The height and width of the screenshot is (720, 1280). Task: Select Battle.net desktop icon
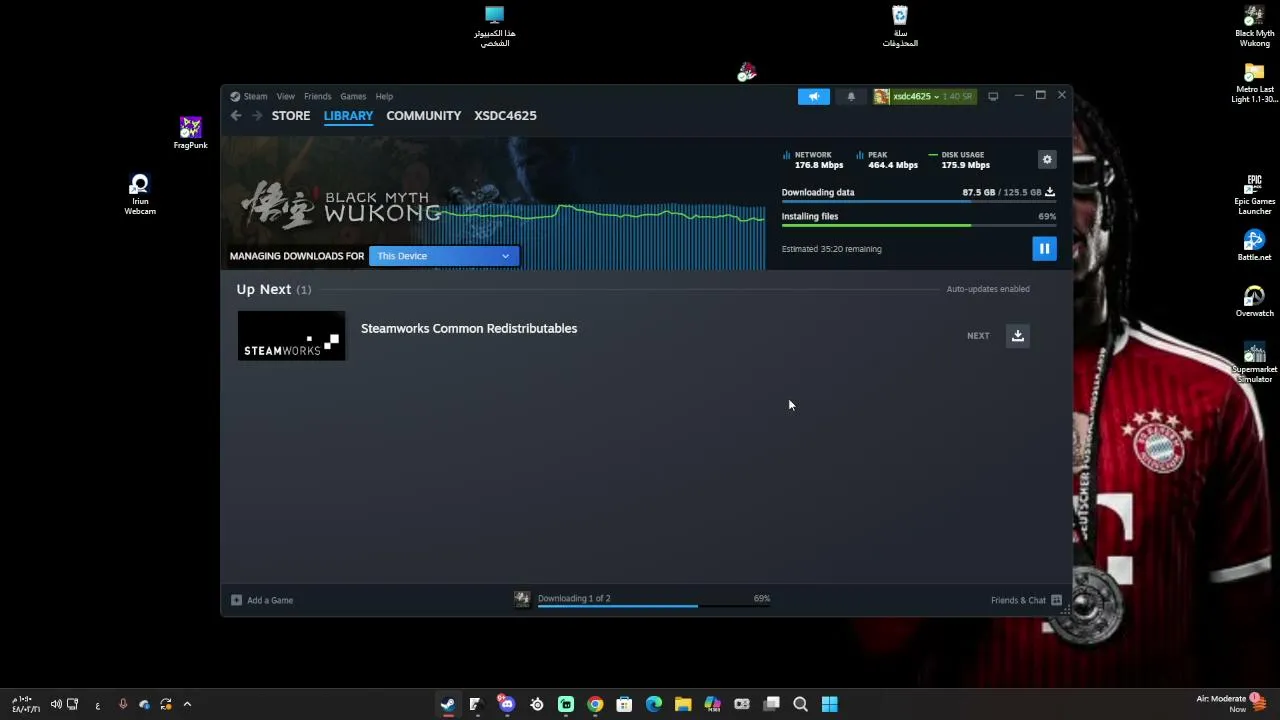tap(1254, 246)
